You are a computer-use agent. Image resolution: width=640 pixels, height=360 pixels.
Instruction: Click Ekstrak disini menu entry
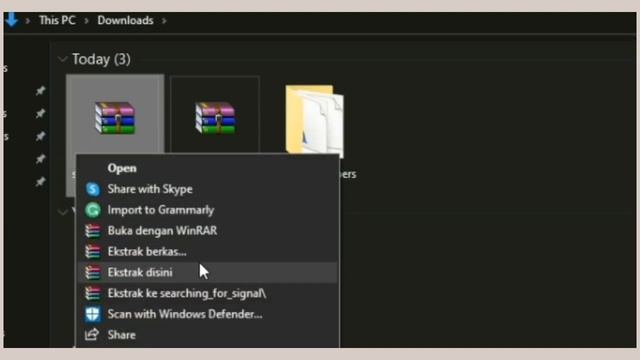(x=207, y=272)
